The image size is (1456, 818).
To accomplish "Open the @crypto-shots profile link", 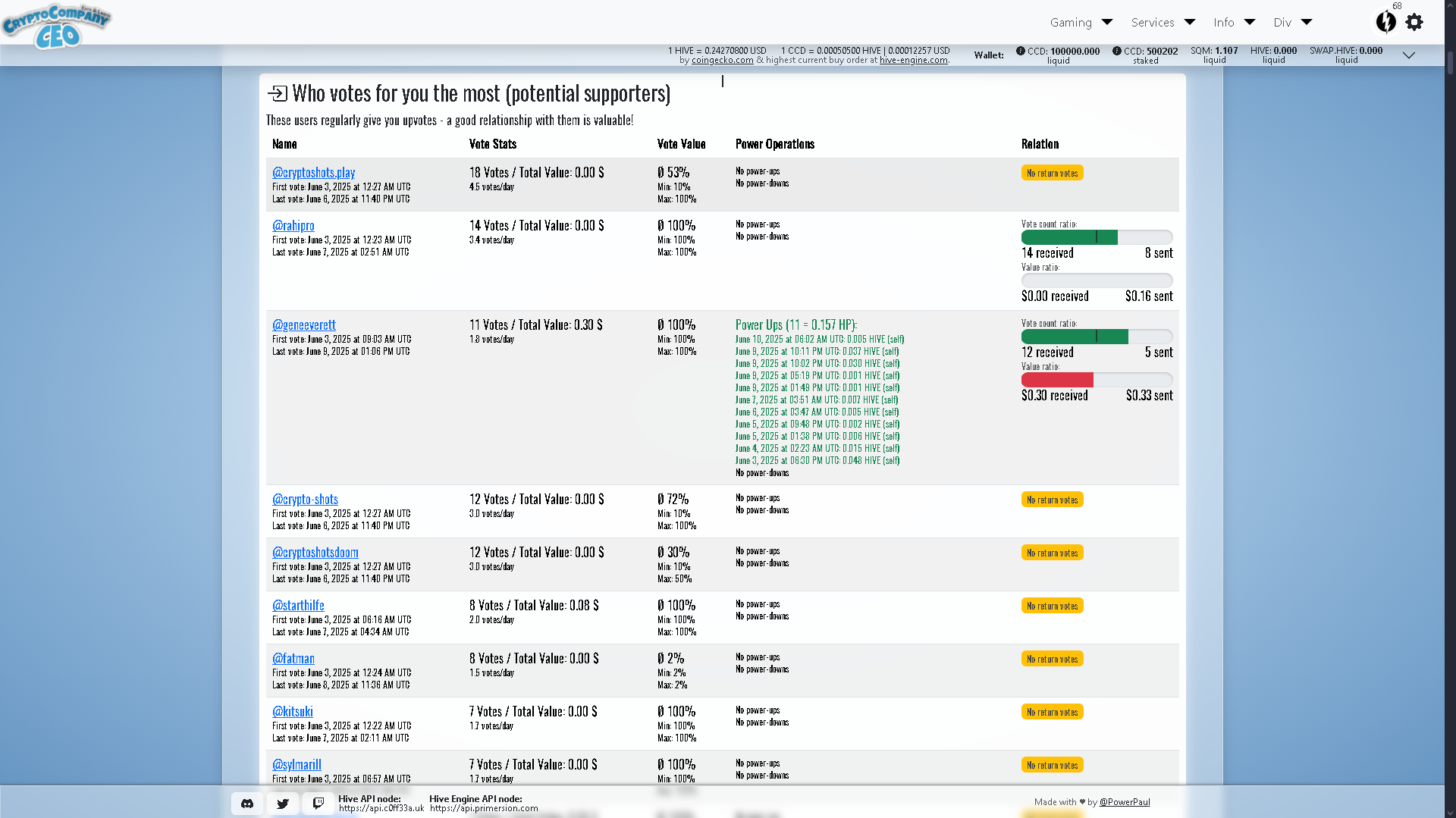I will (306, 500).
